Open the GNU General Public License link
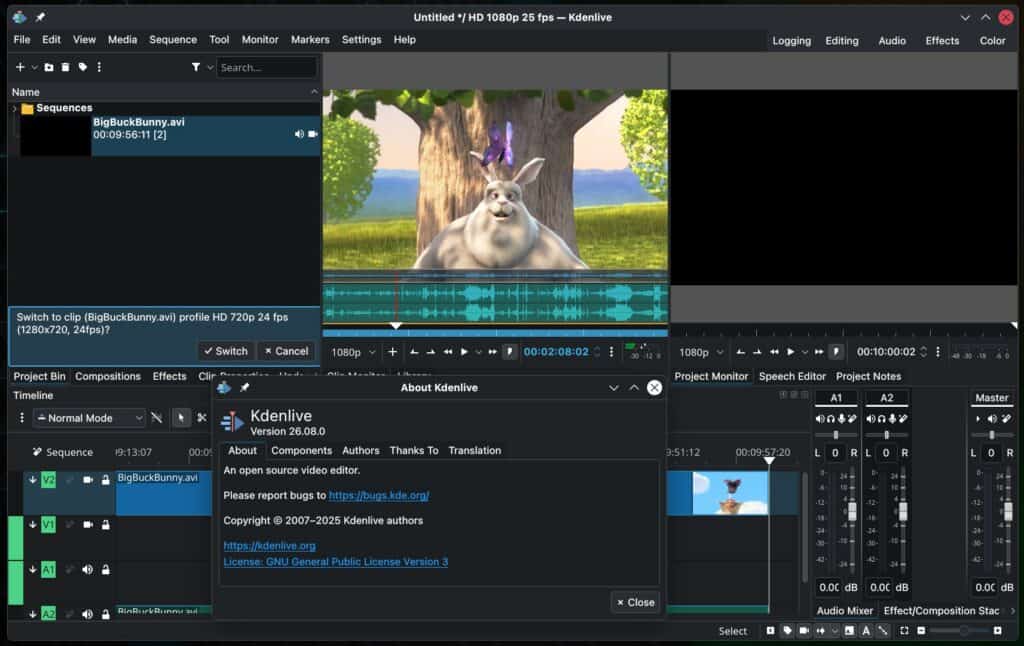 [x=336, y=562]
